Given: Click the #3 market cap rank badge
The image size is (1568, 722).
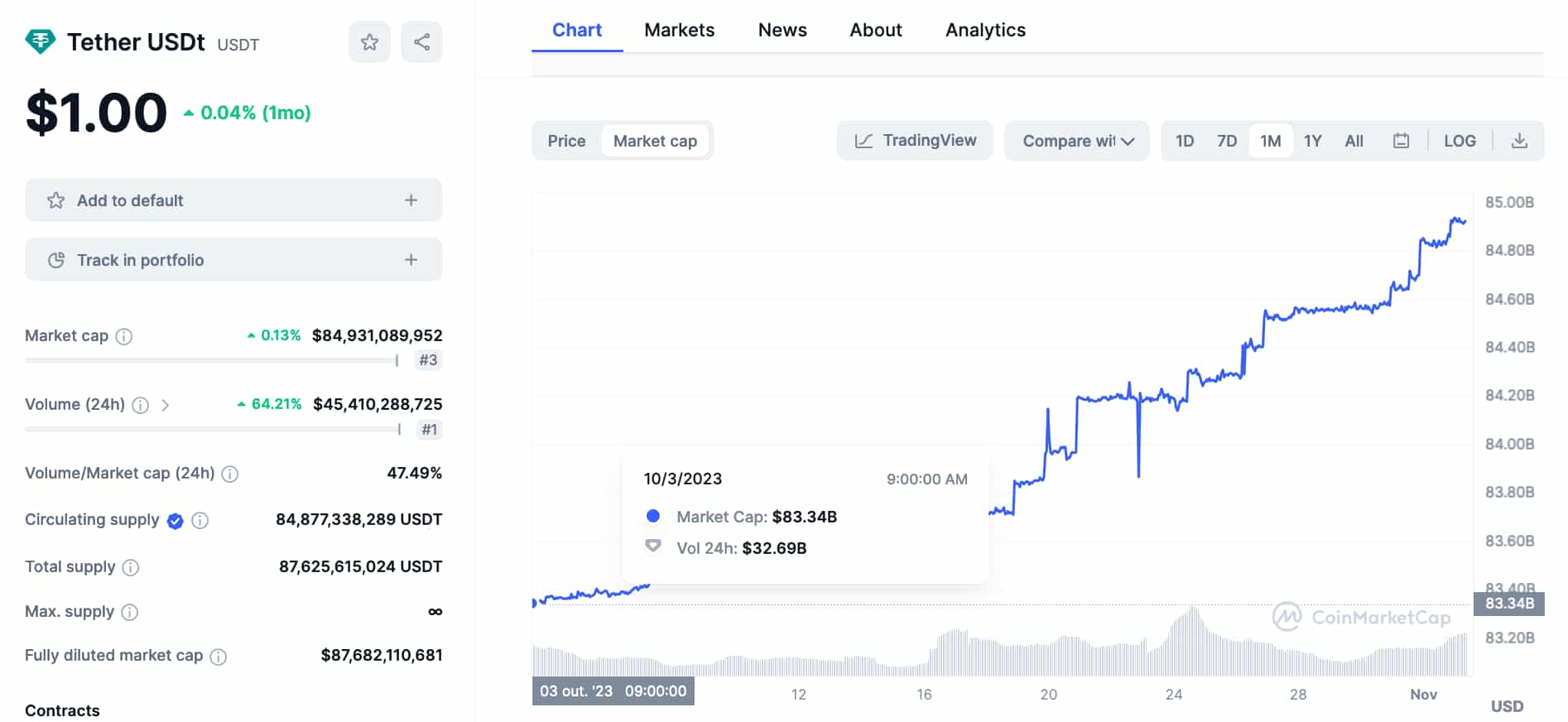Looking at the screenshot, I should tap(428, 360).
